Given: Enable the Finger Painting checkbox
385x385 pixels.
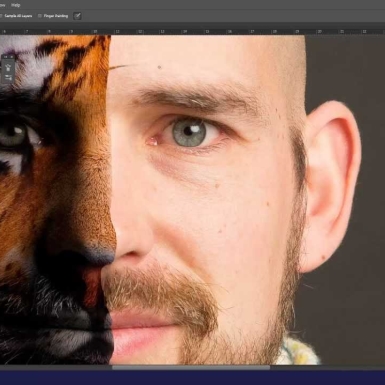Looking at the screenshot, I should coord(40,16).
